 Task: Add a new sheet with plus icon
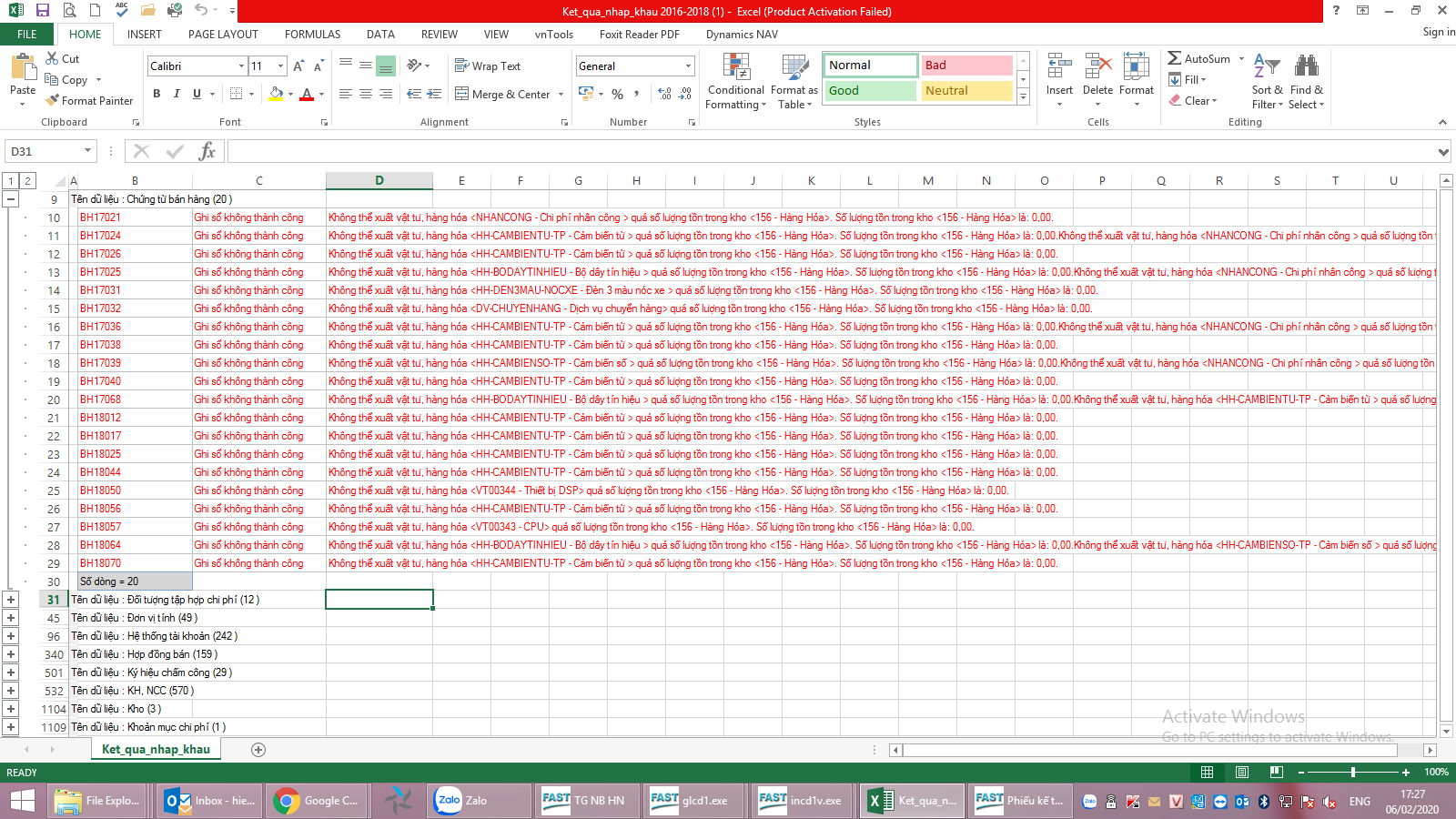(258, 750)
